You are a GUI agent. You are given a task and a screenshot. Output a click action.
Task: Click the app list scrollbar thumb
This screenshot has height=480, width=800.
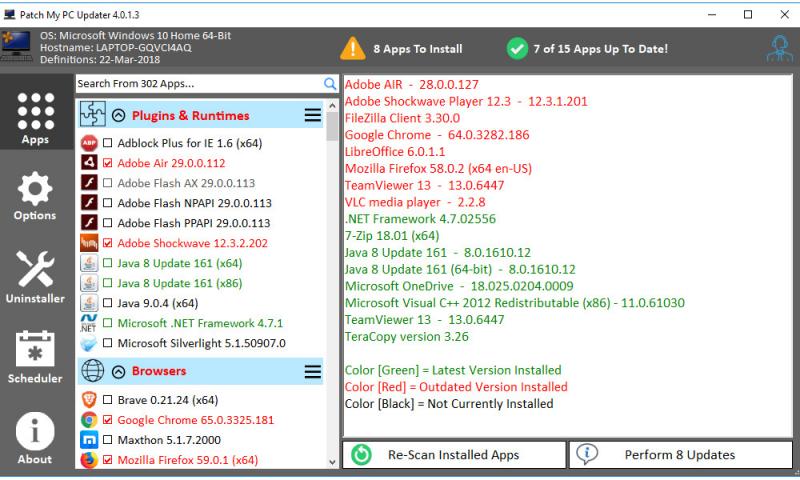coord(333,127)
